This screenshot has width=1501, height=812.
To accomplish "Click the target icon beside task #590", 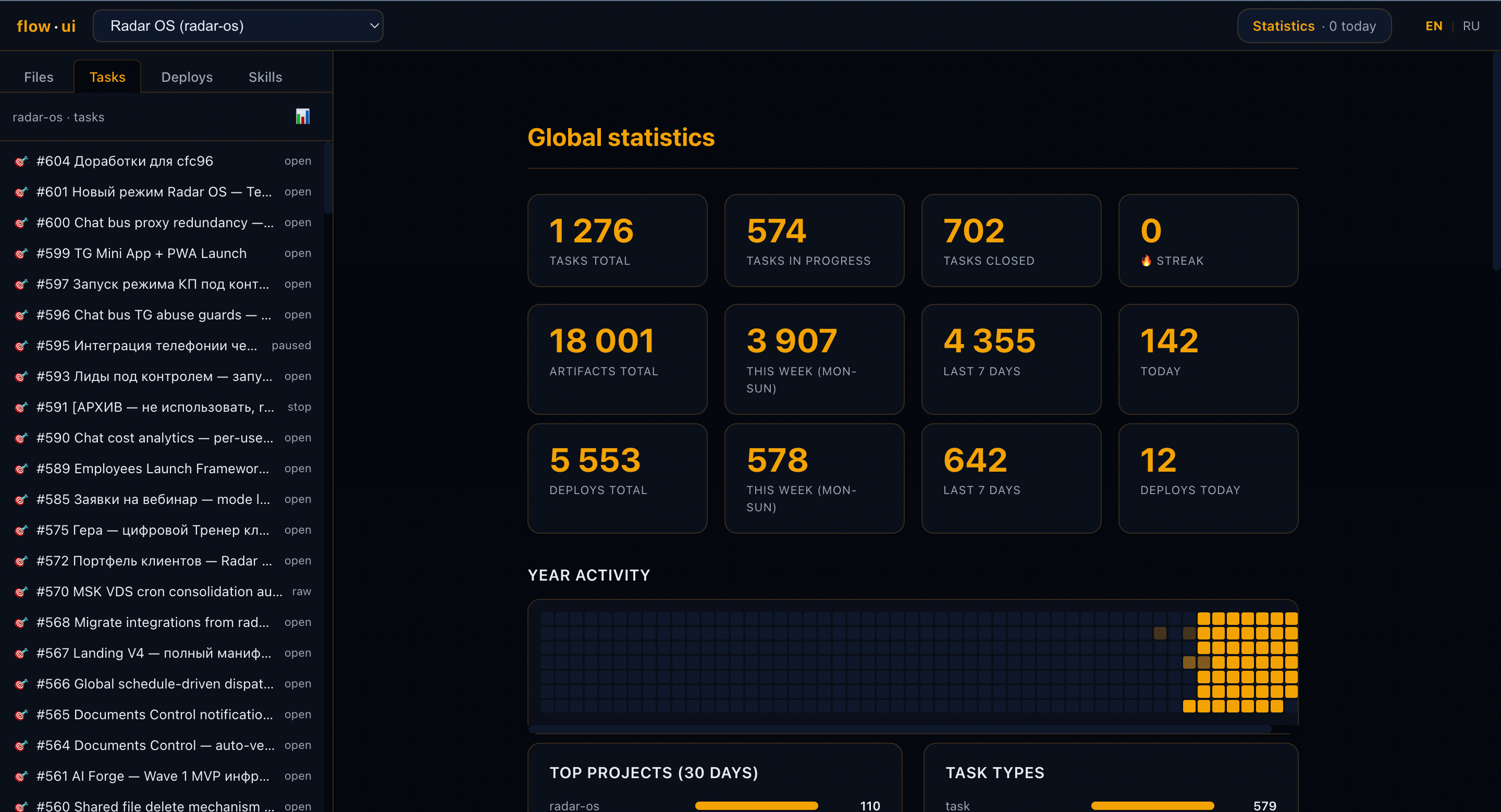I will coord(21,438).
